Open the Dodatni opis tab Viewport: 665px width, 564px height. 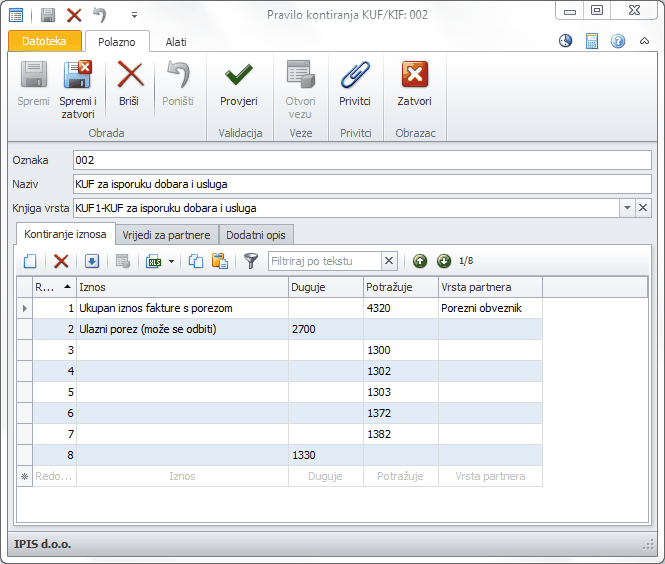tap(256, 235)
